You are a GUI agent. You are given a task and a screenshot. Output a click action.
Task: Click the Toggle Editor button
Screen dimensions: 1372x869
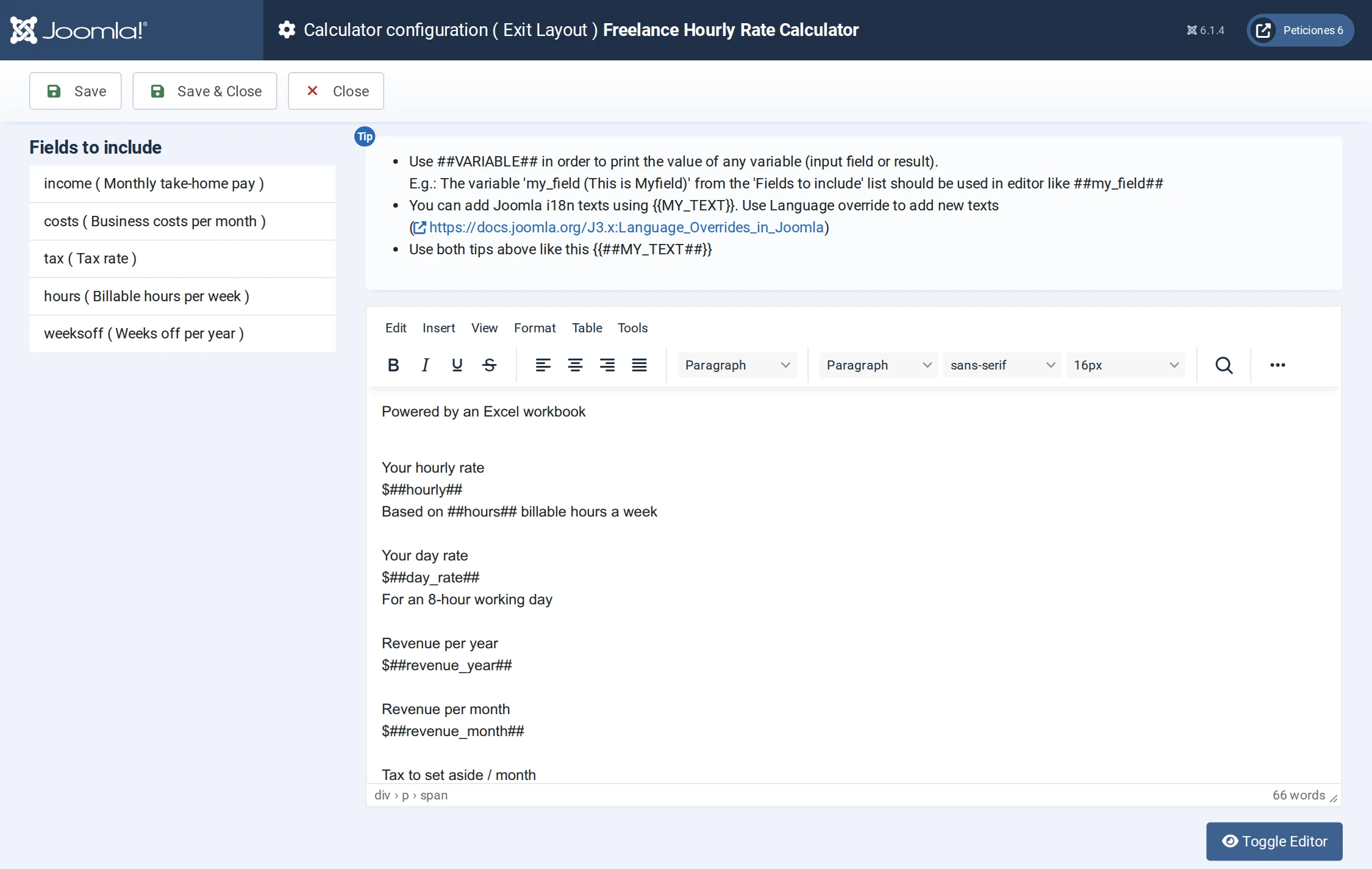(1274, 842)
